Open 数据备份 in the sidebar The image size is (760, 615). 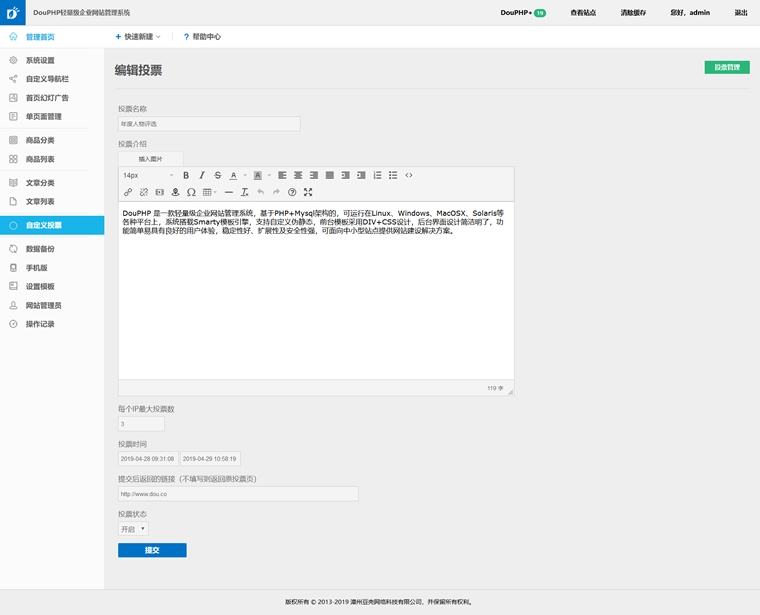click(x=40, y=248)
